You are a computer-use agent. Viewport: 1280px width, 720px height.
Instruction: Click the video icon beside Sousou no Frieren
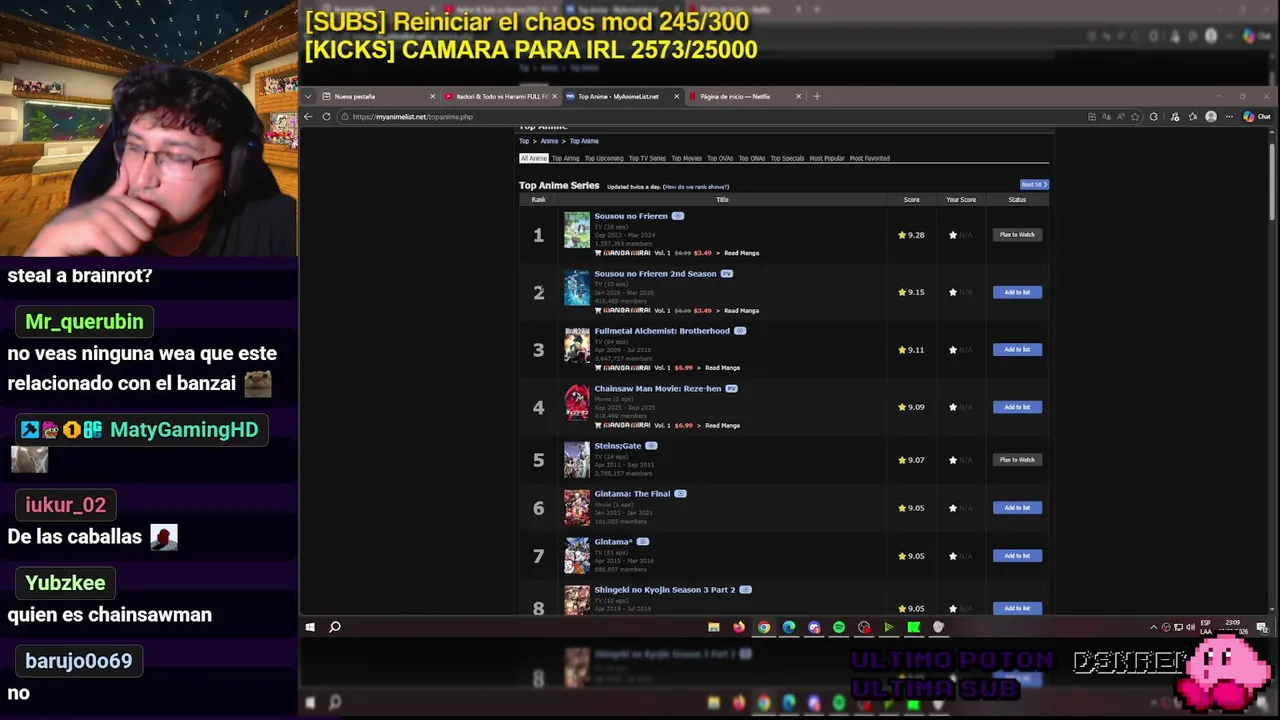coord(678,216)
